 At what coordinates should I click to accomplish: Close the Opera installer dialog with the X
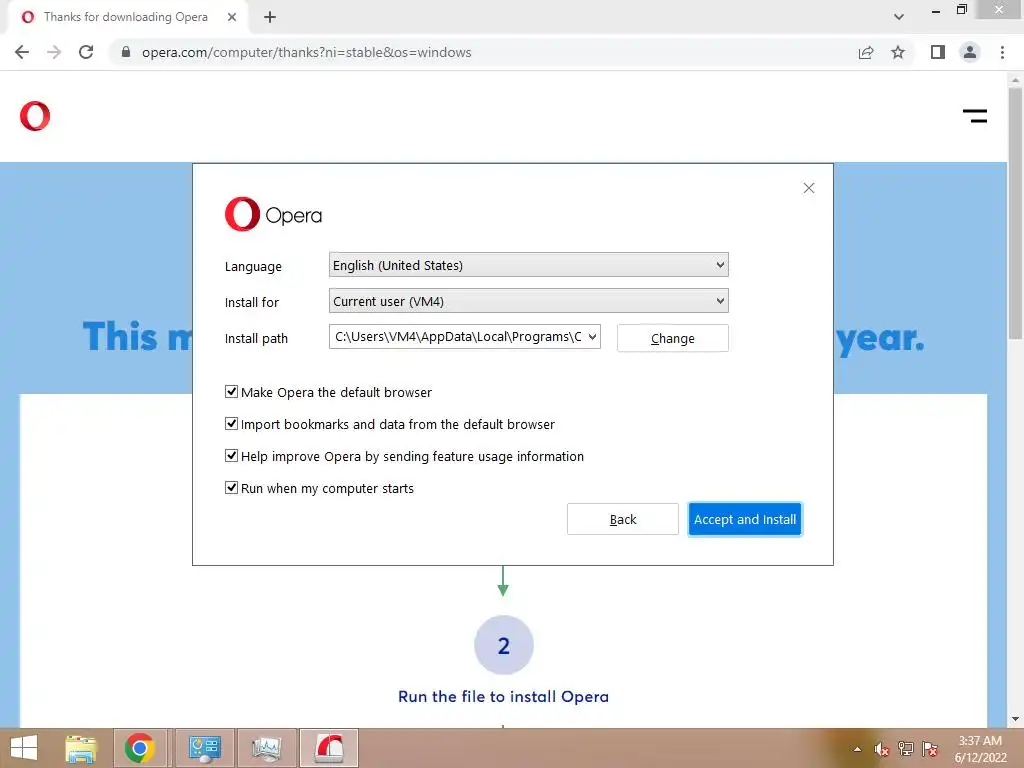808,188
